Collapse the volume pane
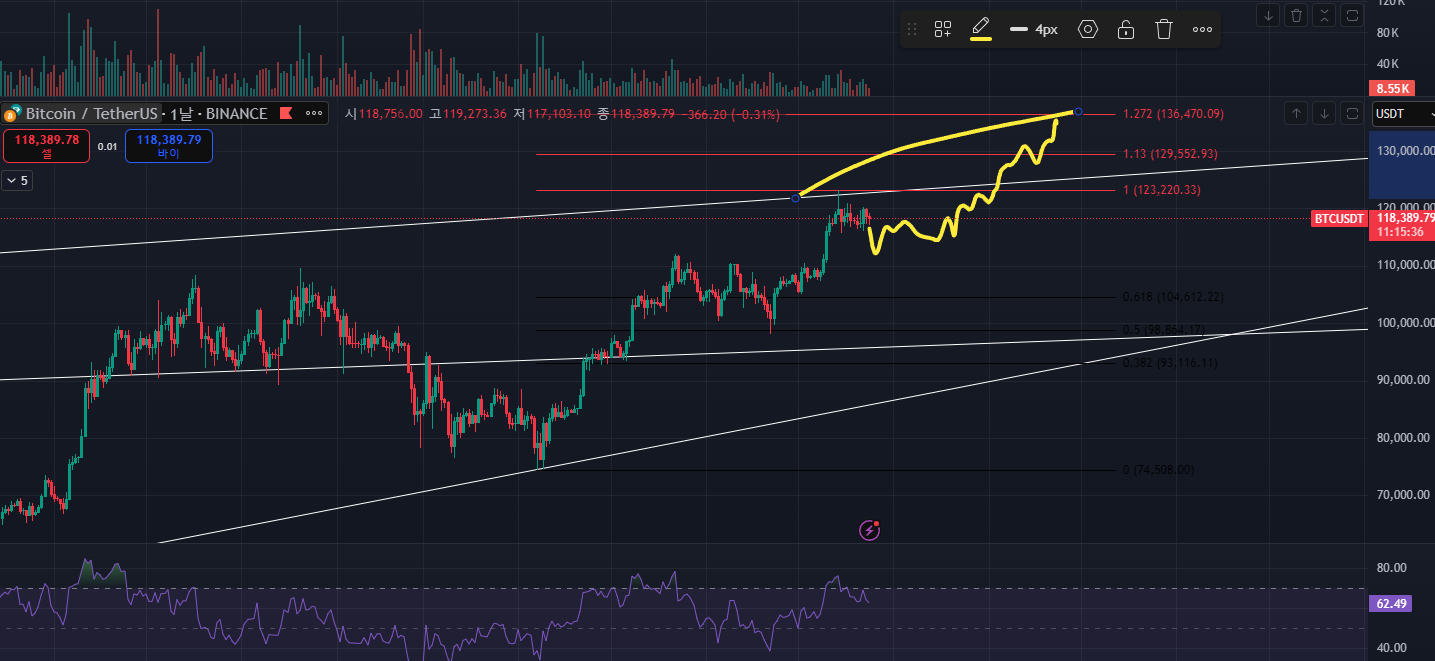The height and width of the screenshot is (661, 1435). coord(1324,15)
